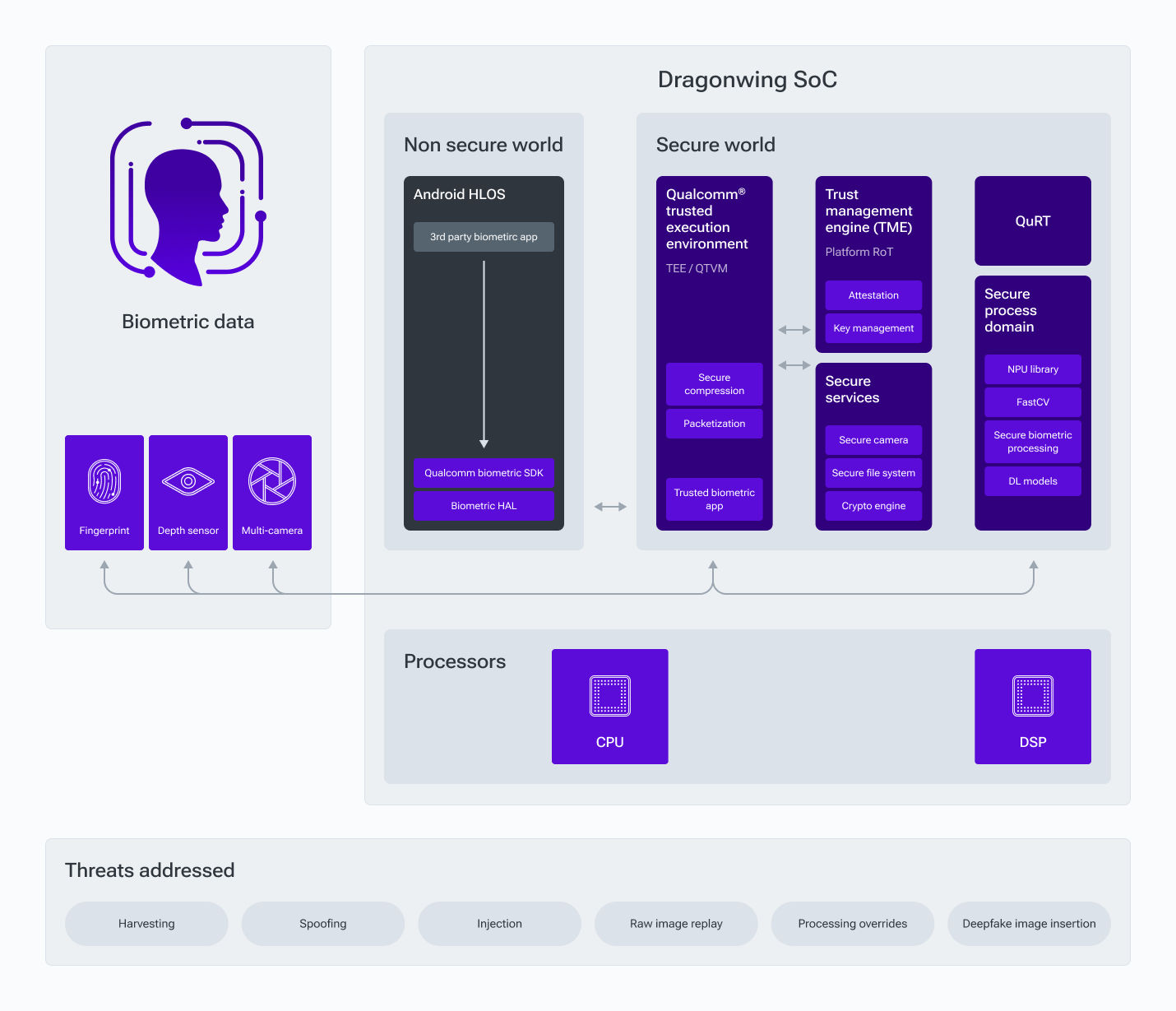The image size is (1176, 1011).
Task: Select the Depth sensor eye icon
Action: click(x=188, y=481)
